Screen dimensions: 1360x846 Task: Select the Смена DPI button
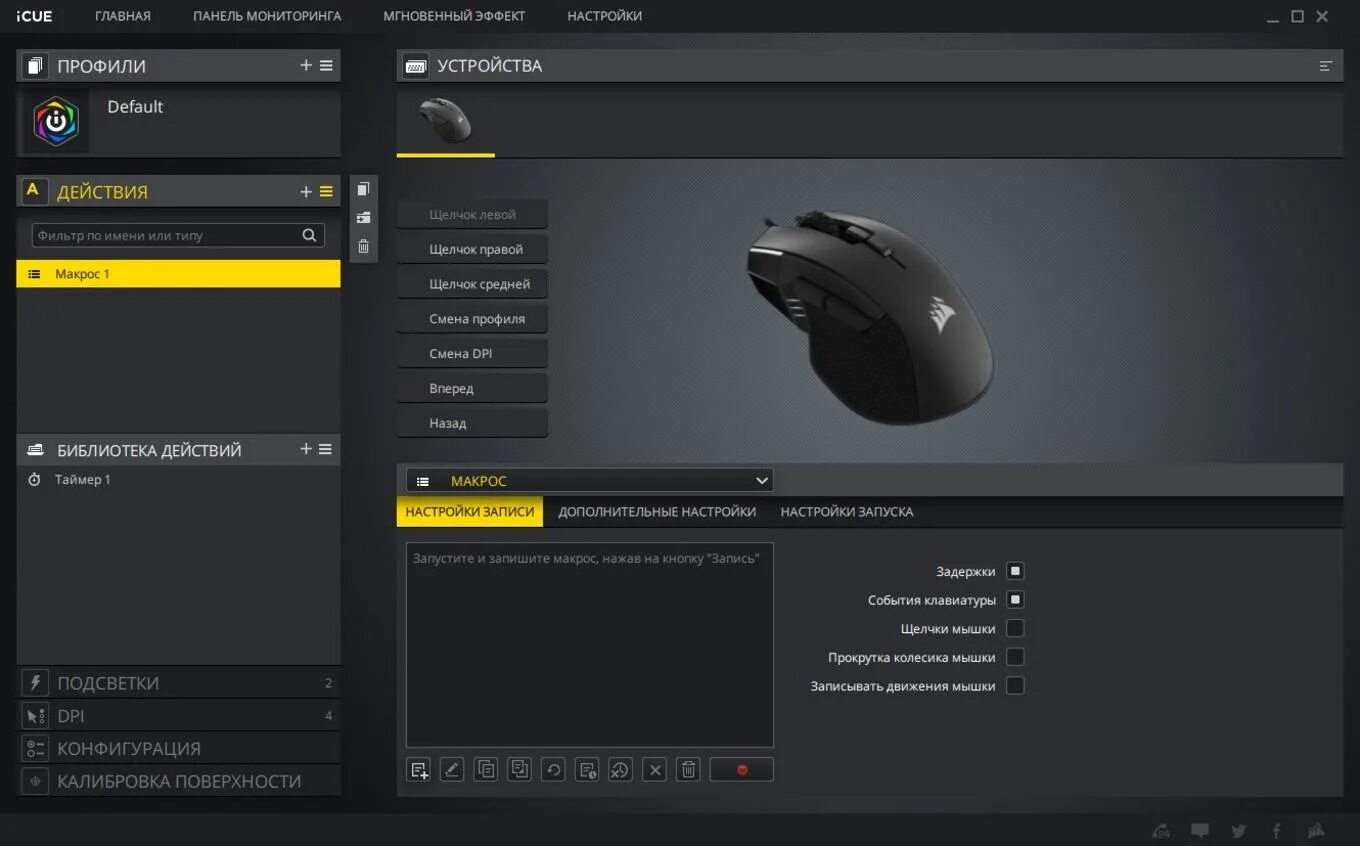pyautogui.click(x=472, y=353)
